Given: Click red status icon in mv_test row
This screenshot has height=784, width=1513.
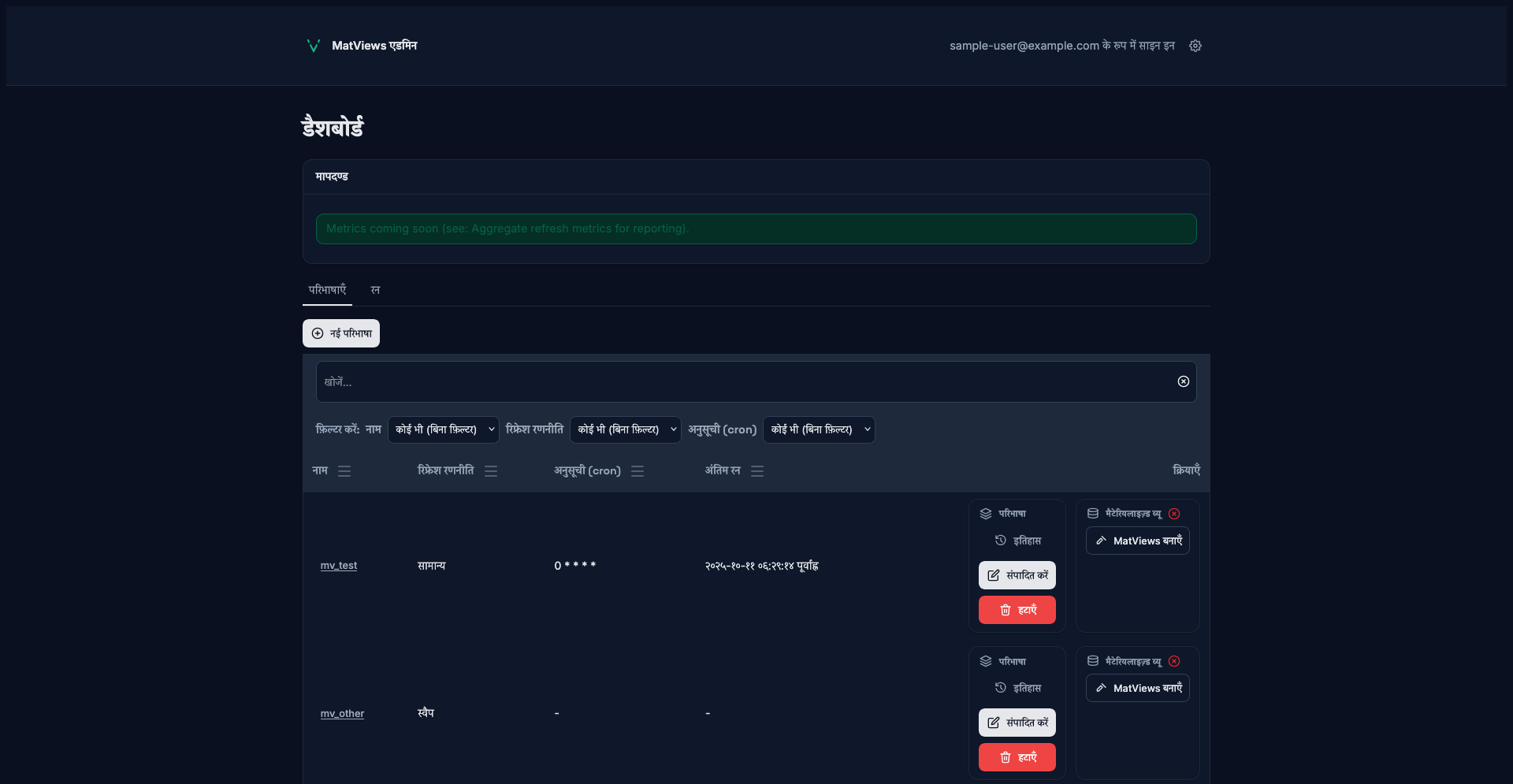Looking at the screenshot, I should click(1174, 514).
